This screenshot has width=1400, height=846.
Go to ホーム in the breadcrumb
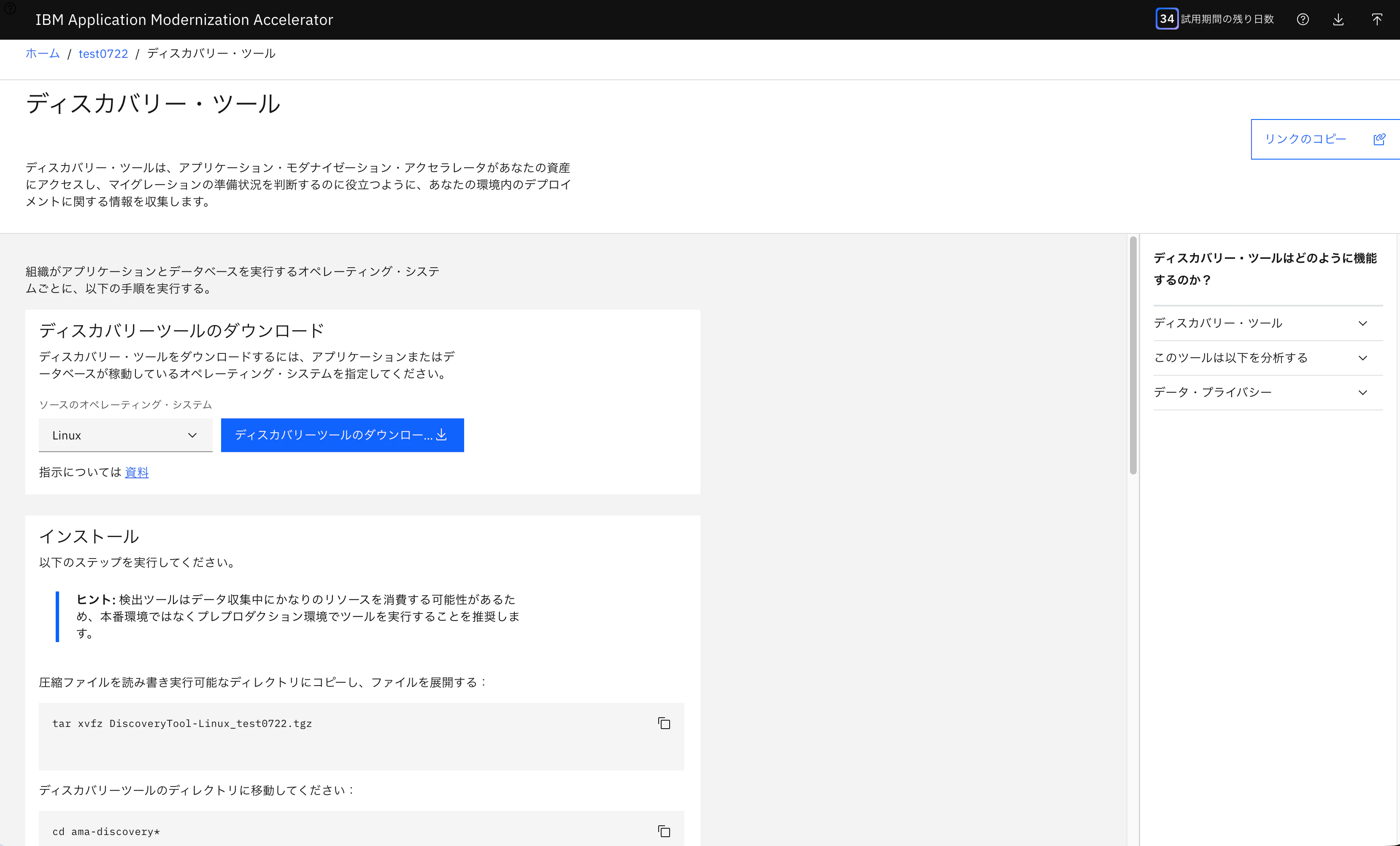tap(43, 54)
